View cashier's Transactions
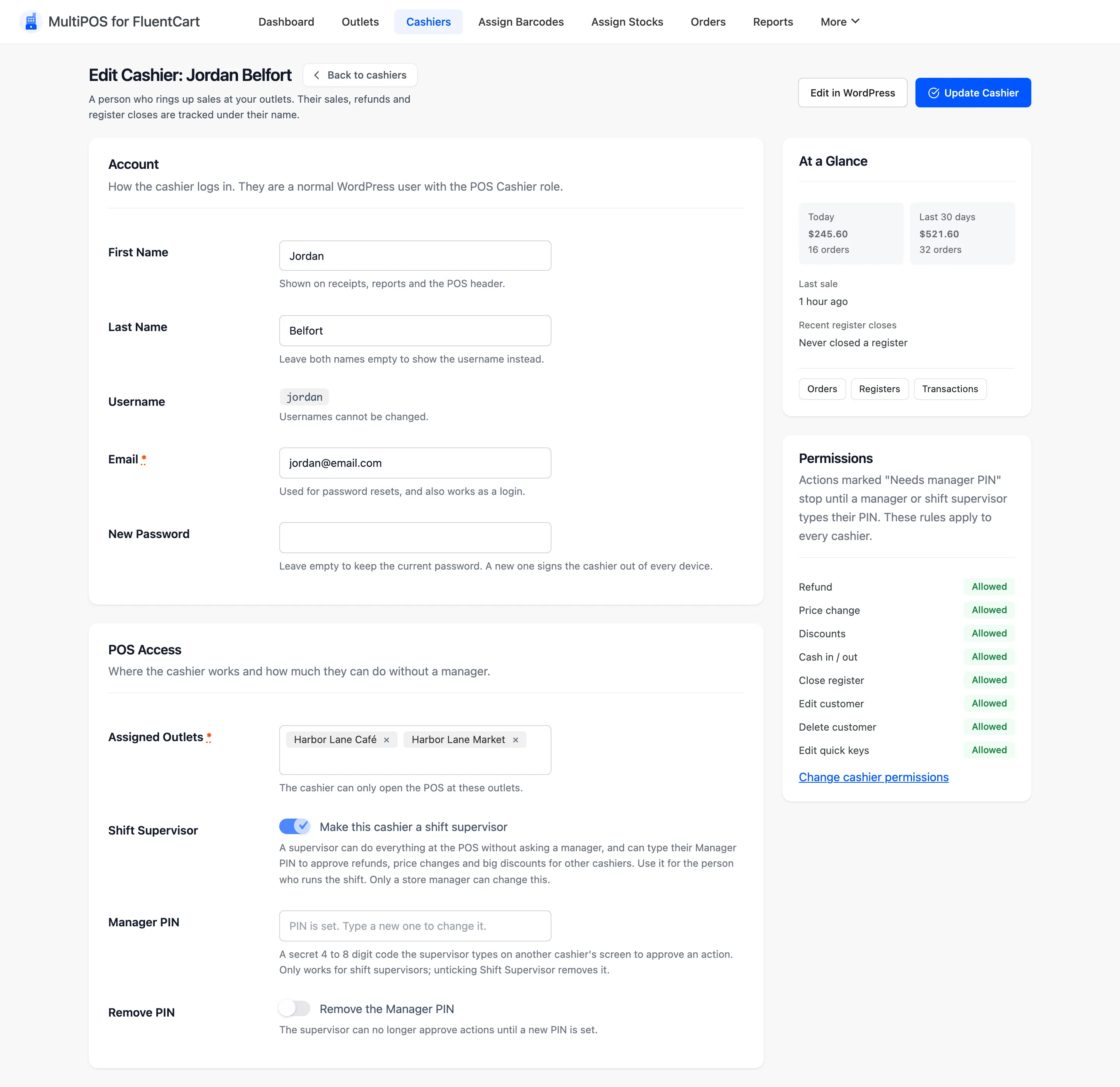 (950, 389)
